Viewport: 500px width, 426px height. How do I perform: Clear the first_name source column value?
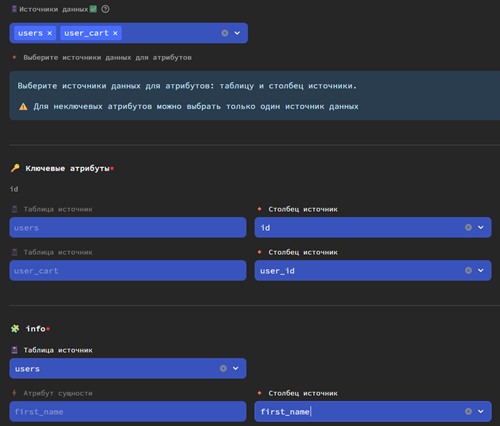point(468,411)
